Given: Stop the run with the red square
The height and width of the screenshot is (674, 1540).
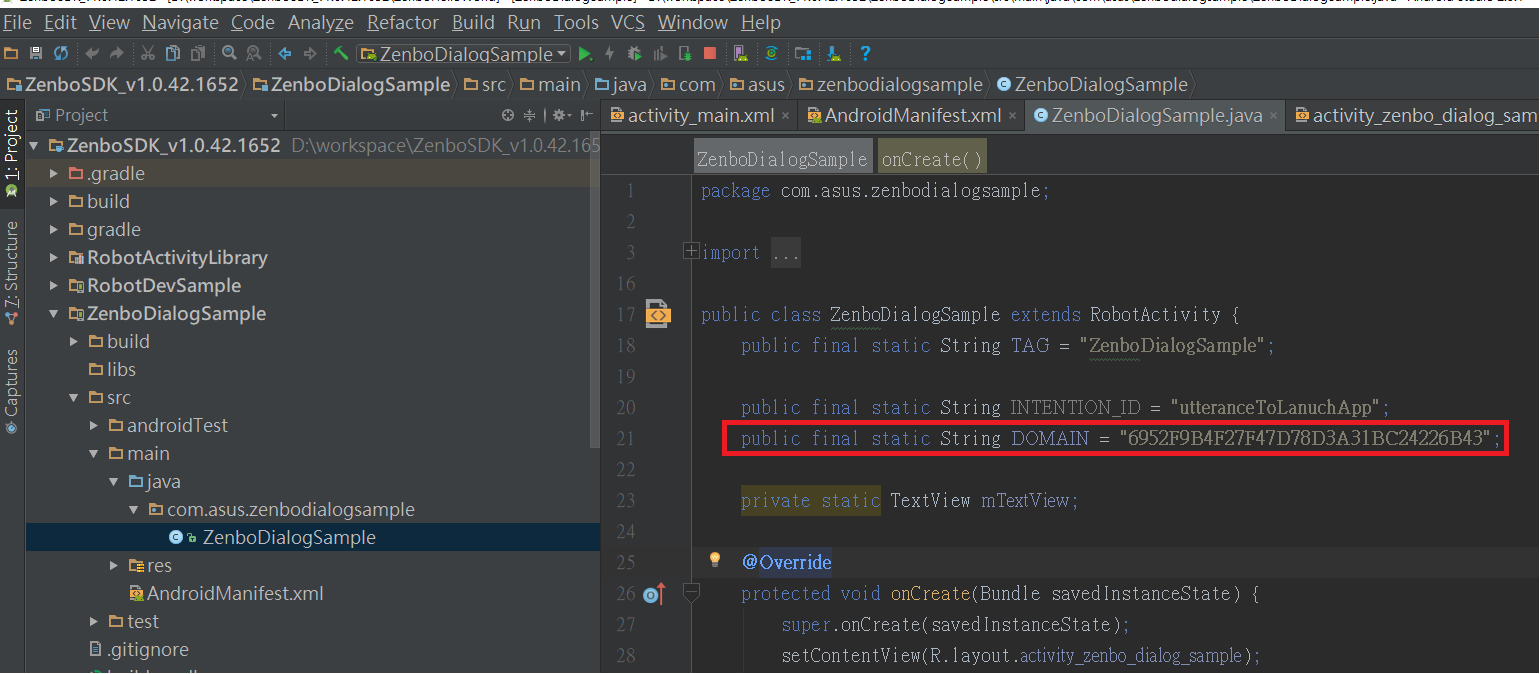Looking at the screenshot, I should [x=710, y=53].
